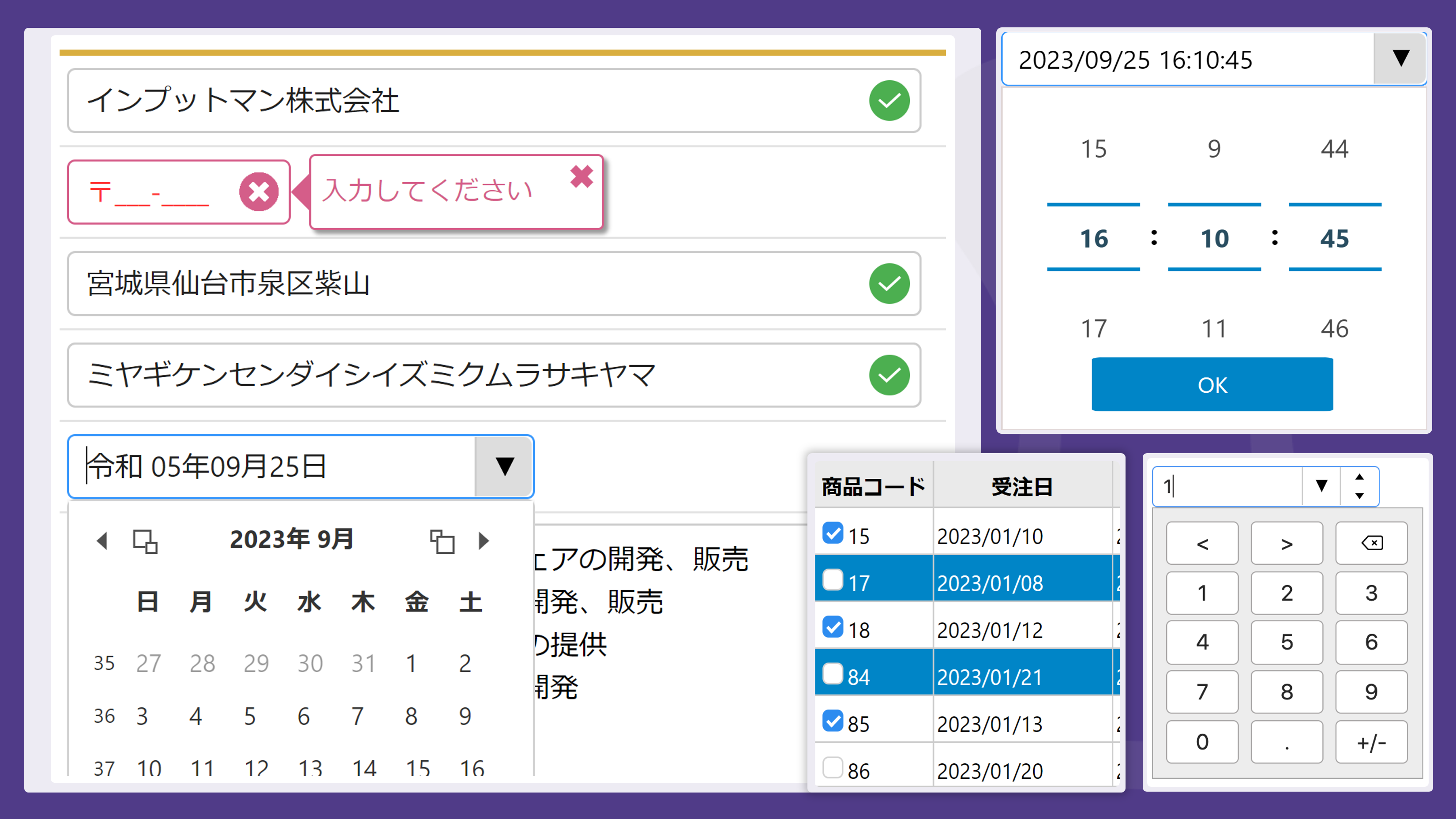Click the green check icon beside 宮城県仙台市泉区紫山
Viewport: 1456px width, 819px height.
pos(889,284)
